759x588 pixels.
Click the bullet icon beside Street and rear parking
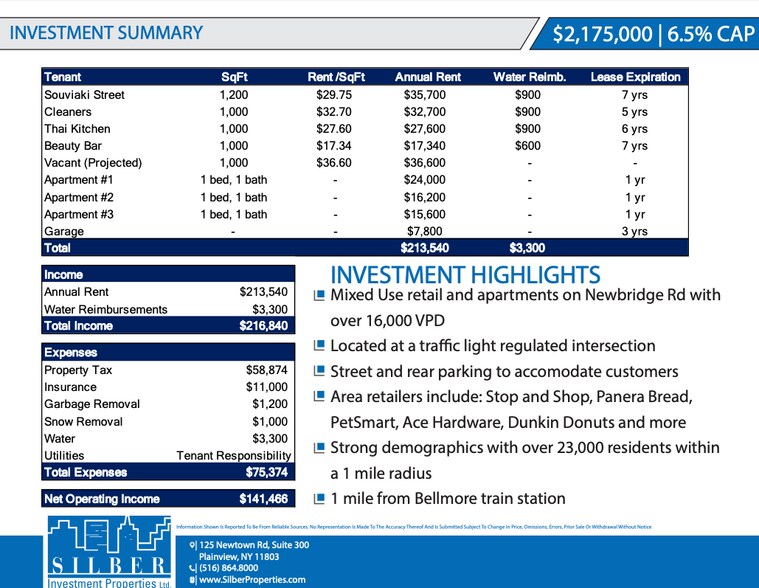(319, 372)
